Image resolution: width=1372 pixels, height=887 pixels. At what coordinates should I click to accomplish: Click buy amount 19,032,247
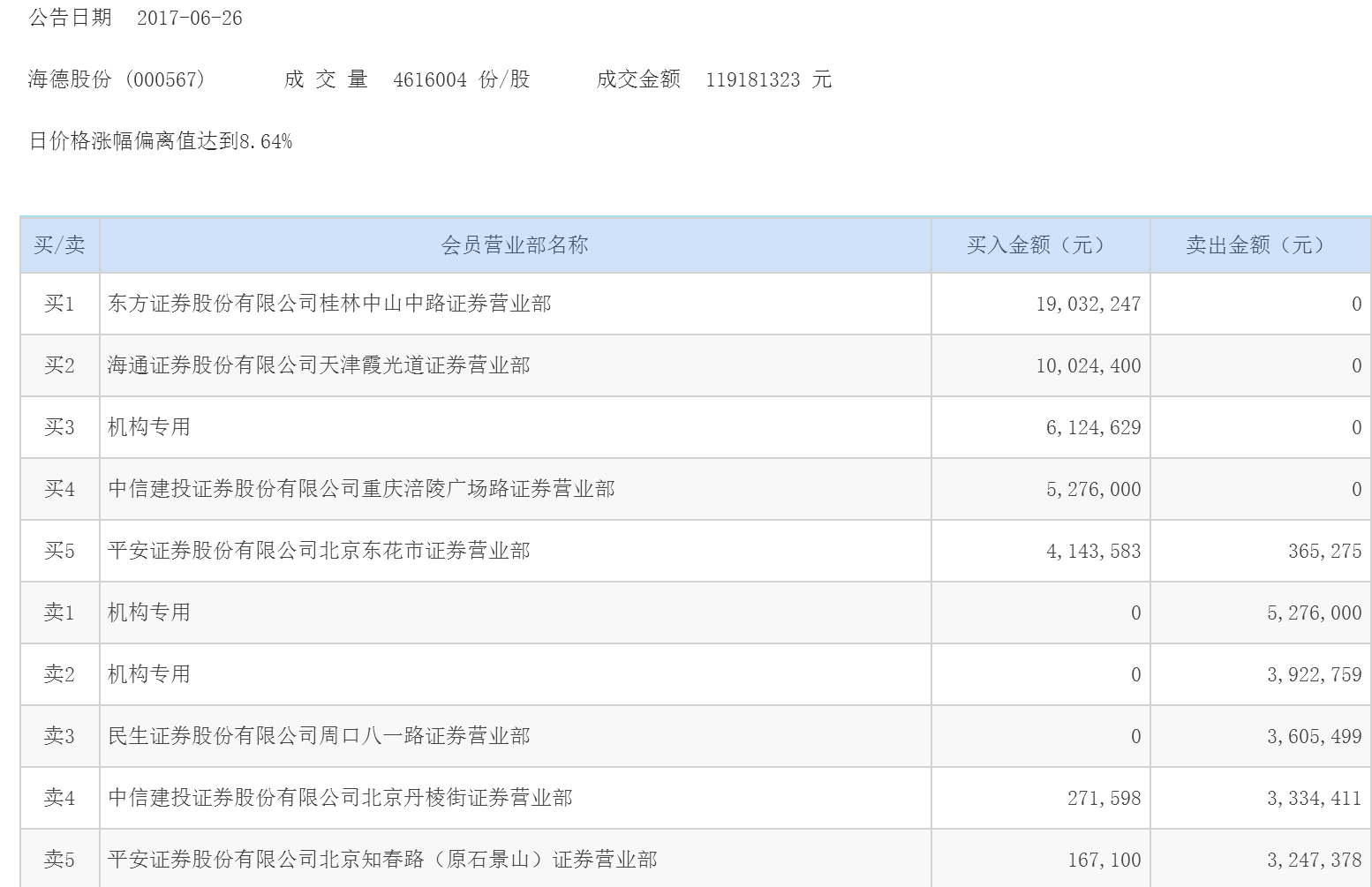(x=1089, y=304)
